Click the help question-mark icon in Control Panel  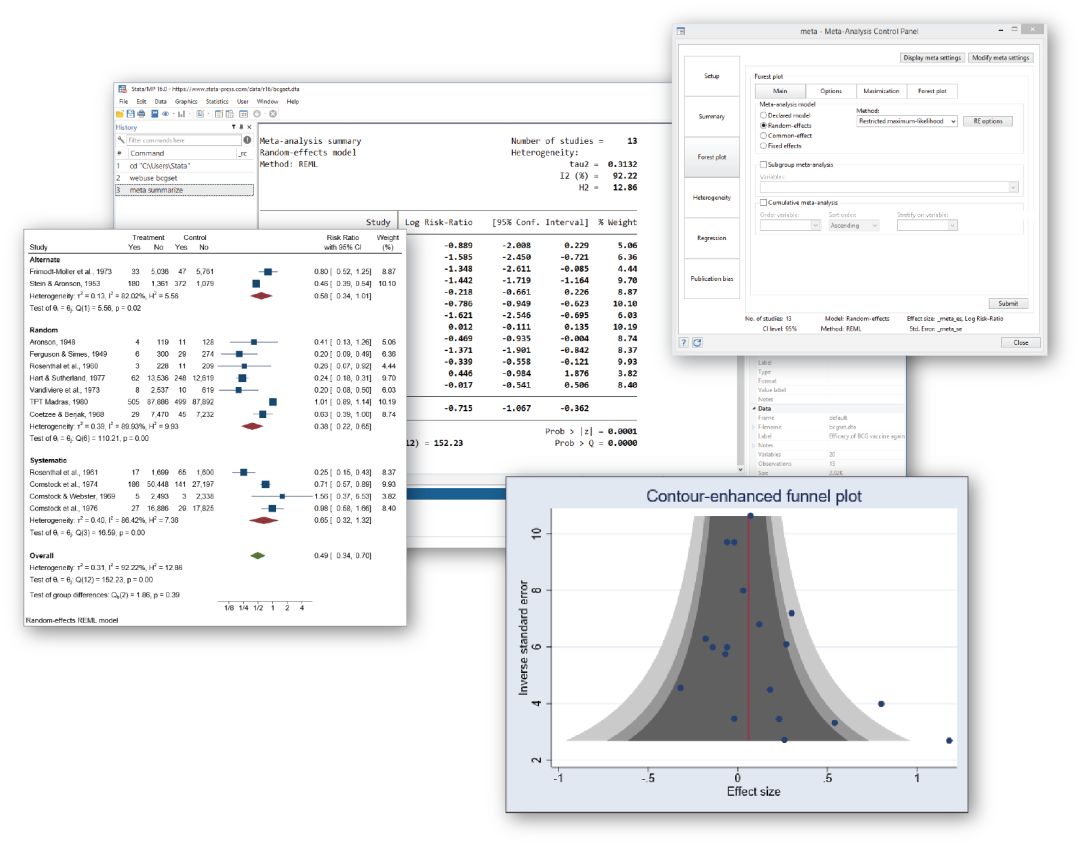[683, 342]
